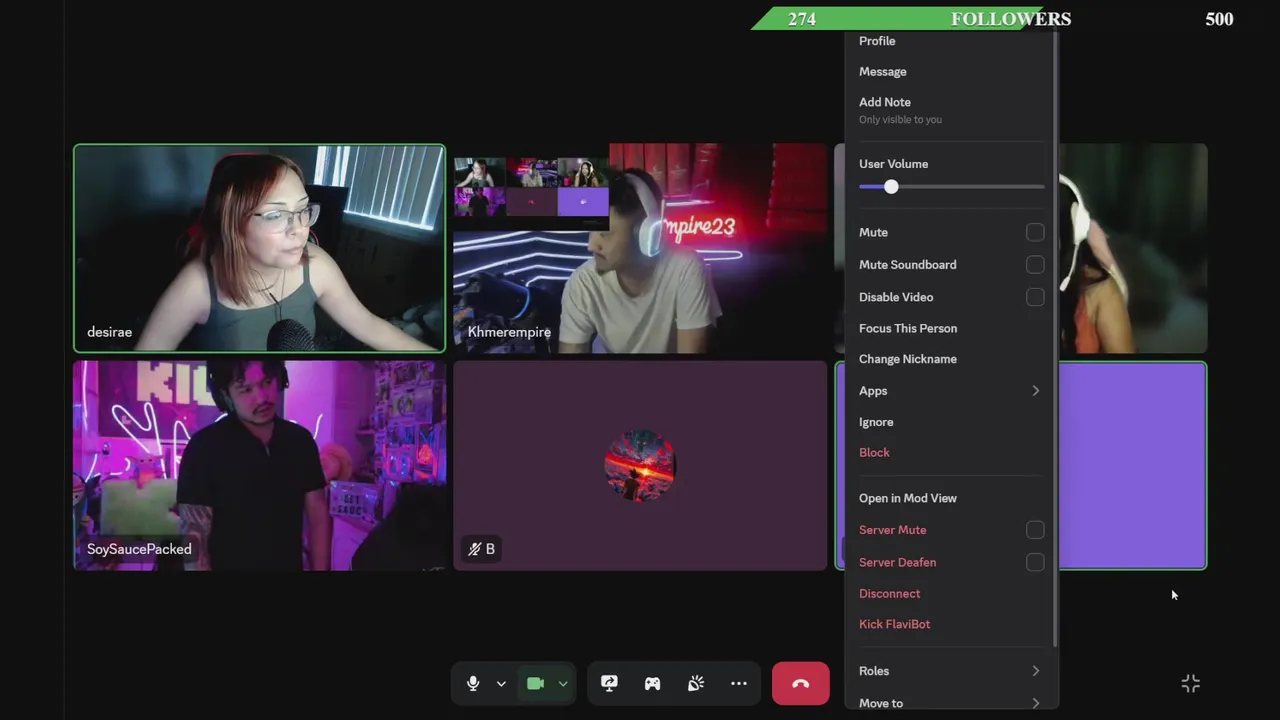Screen dimensions: 1280x720
Task: Select Khmerempire's video tile
Action: pos(640,248)
